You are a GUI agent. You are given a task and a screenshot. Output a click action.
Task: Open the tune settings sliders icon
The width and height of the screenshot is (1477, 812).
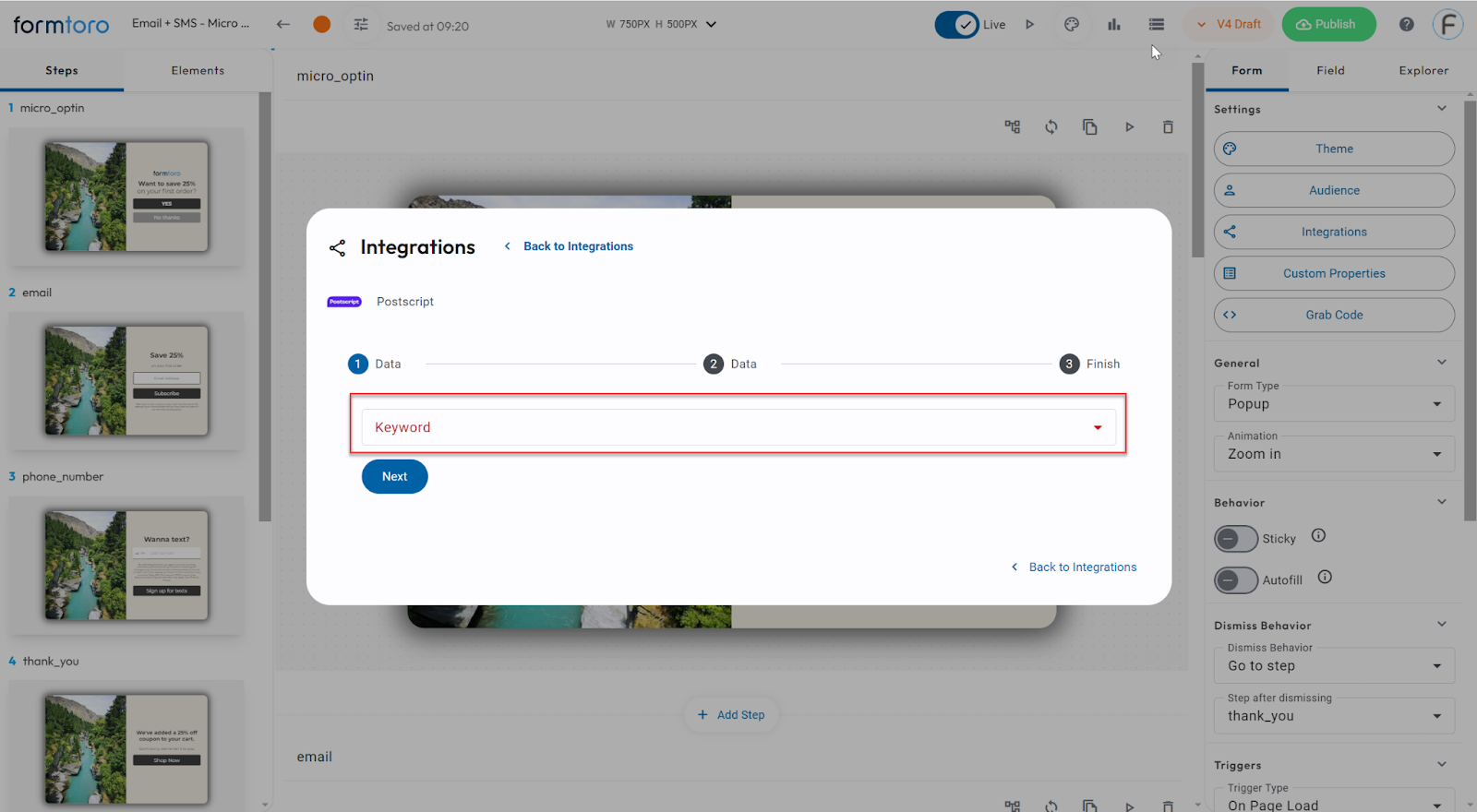[361, 25]
